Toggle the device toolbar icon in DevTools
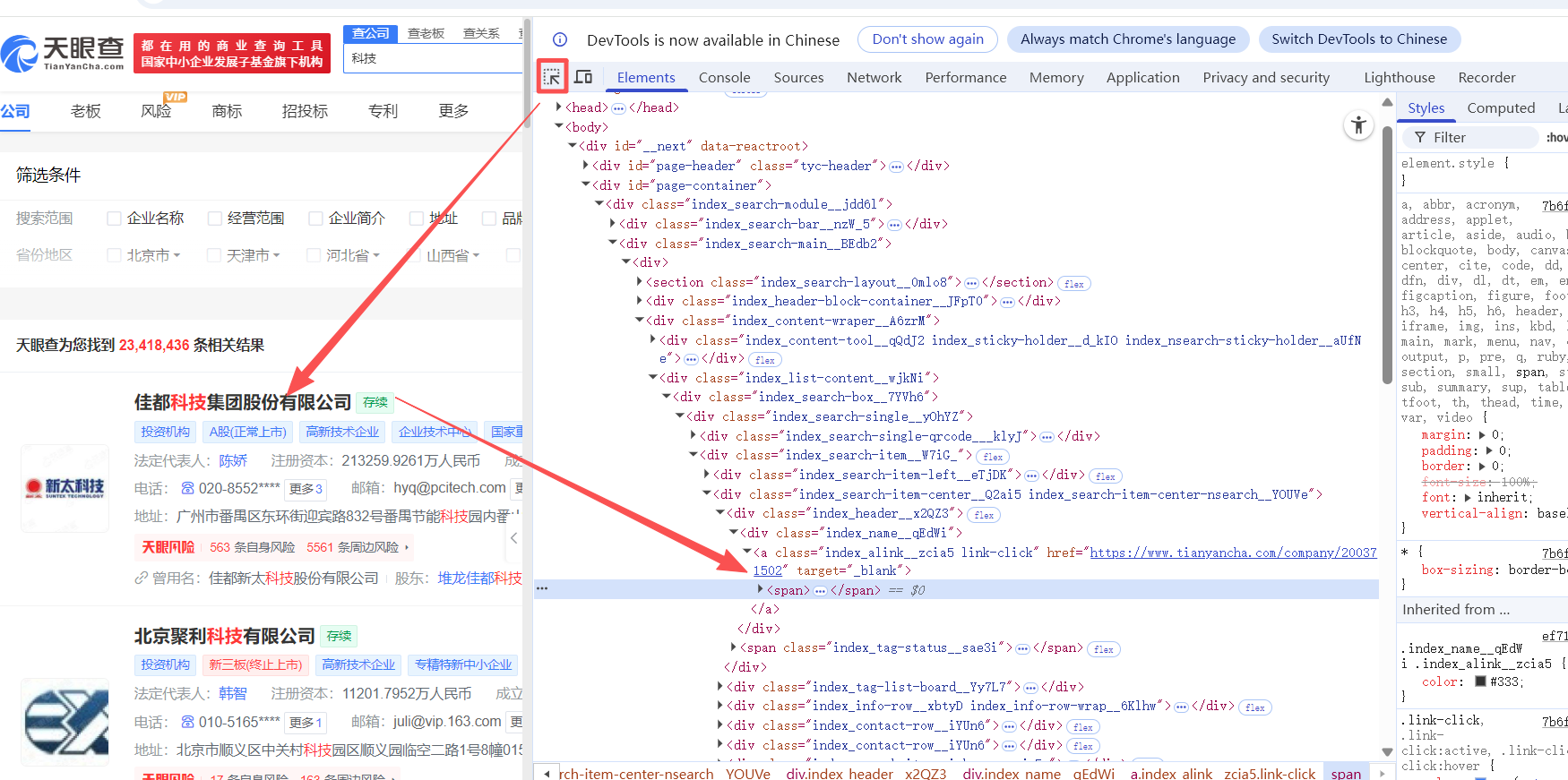 pyautogui.click(x=583, y=77)
